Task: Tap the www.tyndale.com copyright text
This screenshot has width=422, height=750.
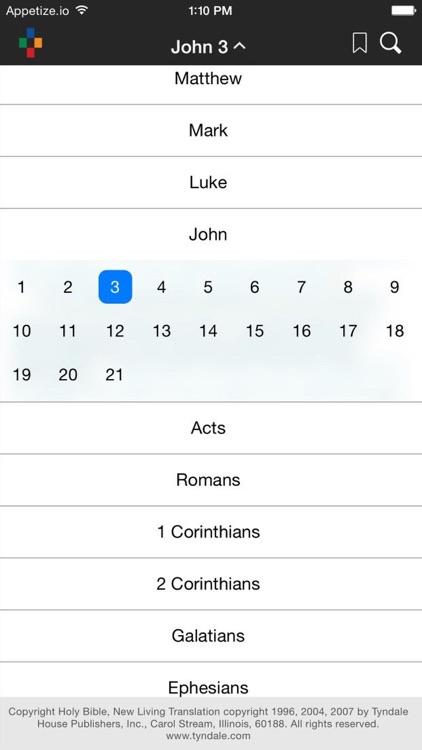Action: (x=208, y=736)
